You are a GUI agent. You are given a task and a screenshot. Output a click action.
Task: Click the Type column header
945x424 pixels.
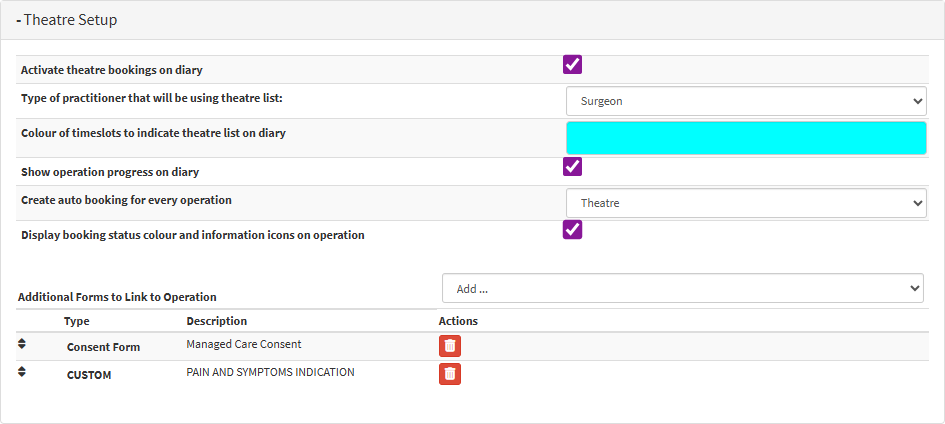(x=77, y=321)
